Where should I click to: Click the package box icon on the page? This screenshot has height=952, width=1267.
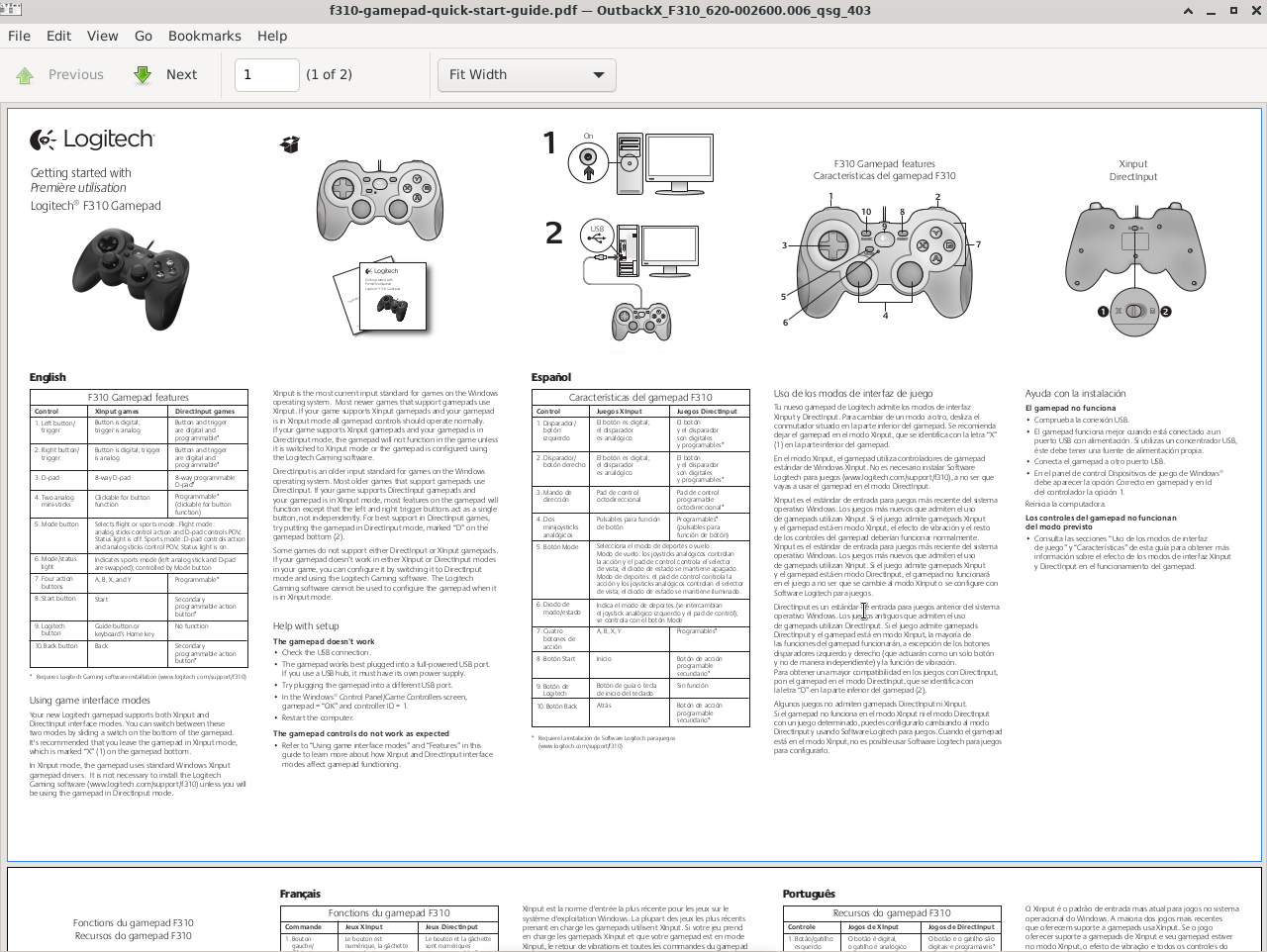tap(289, 144)
